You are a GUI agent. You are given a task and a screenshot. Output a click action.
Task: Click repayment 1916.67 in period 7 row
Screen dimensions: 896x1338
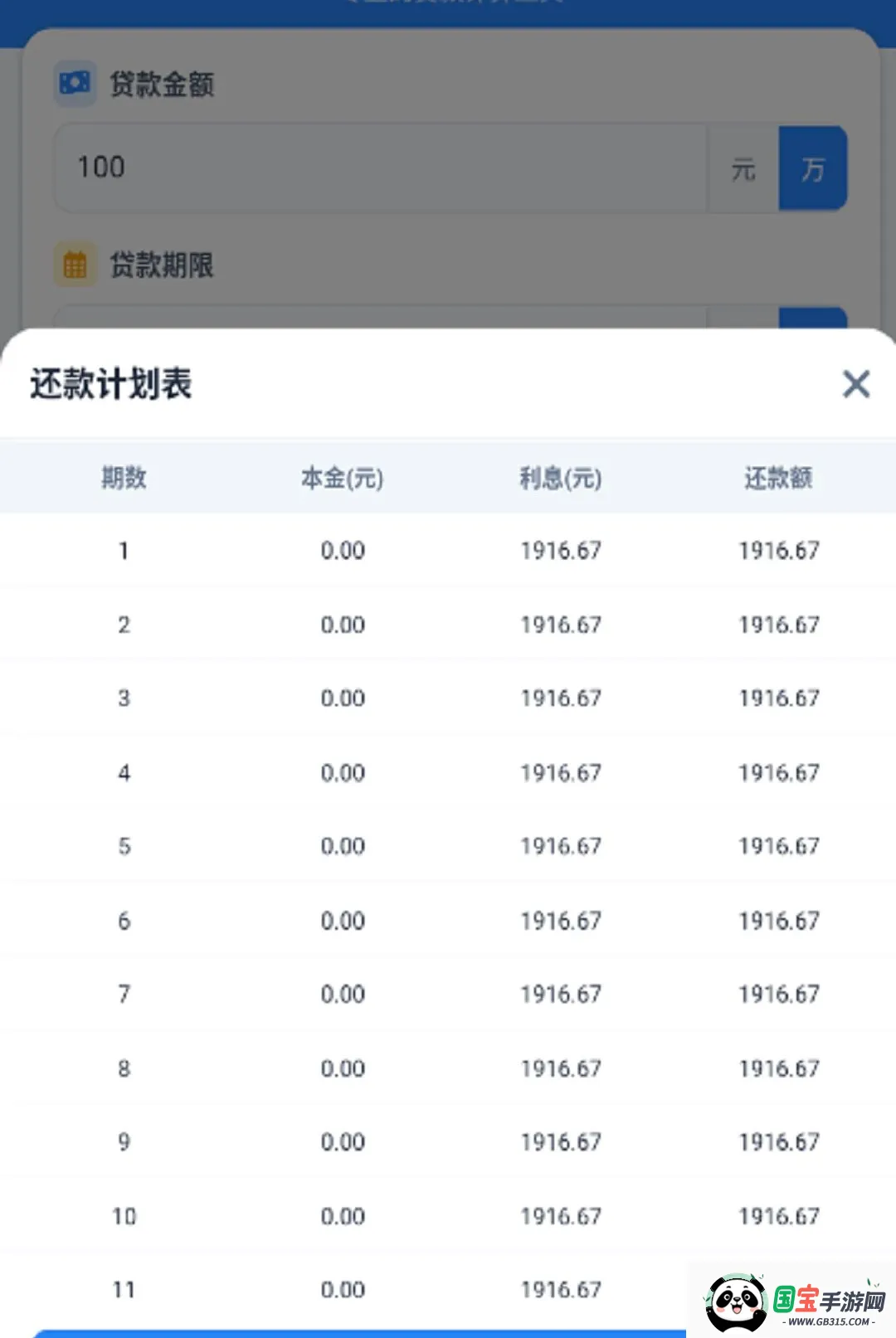(779, 994)
